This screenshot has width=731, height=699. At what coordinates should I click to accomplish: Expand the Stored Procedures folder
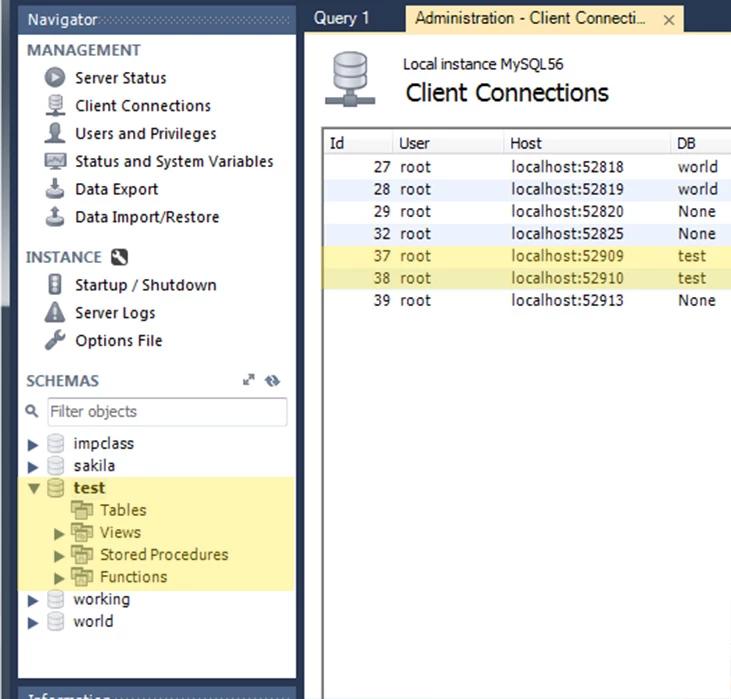[59, 556]
